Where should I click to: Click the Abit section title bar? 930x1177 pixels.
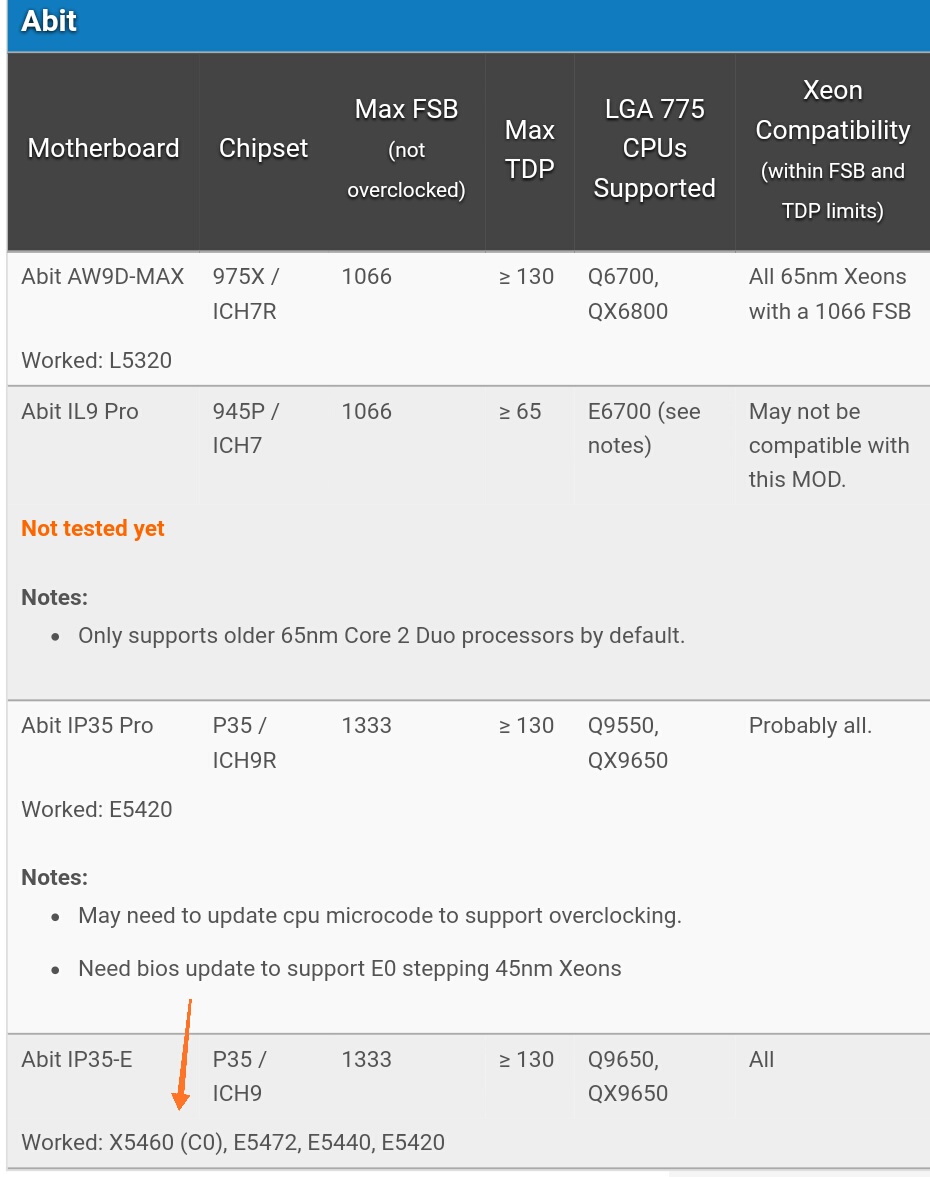(x=465, y=22)
